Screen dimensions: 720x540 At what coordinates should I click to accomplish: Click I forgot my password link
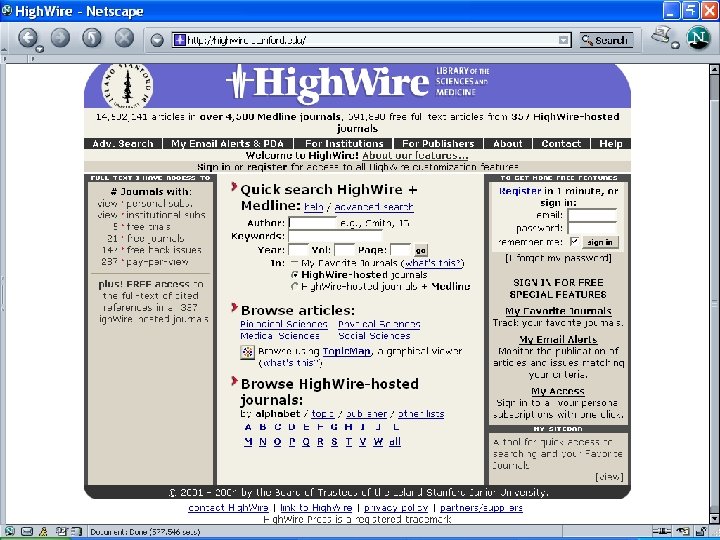[558, 258]
